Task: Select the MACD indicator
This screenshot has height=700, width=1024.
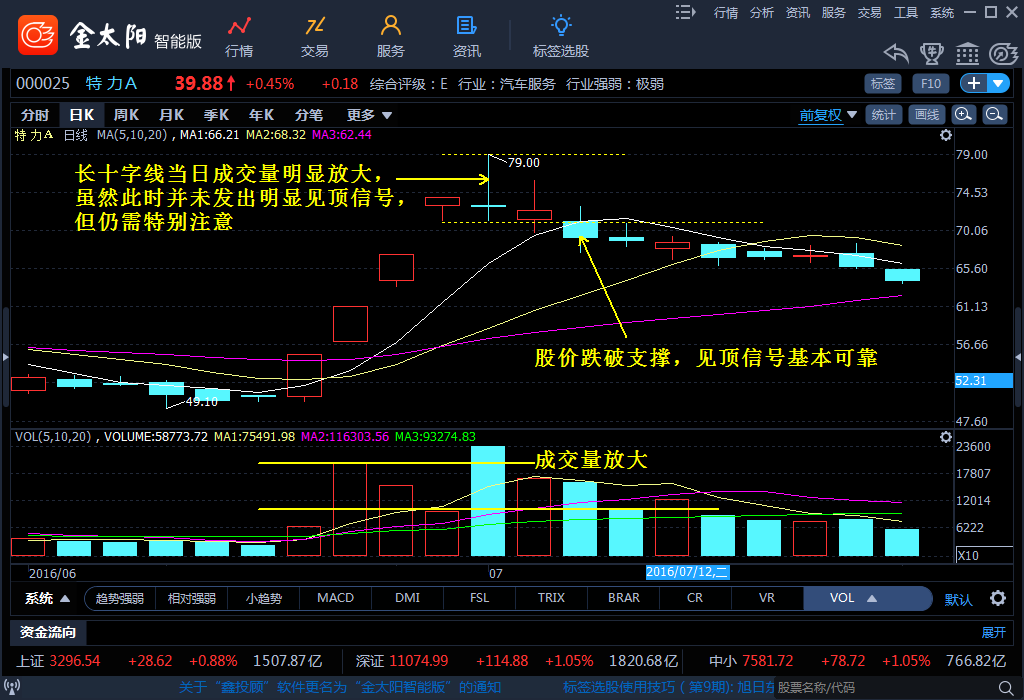Action: (336, 598)
